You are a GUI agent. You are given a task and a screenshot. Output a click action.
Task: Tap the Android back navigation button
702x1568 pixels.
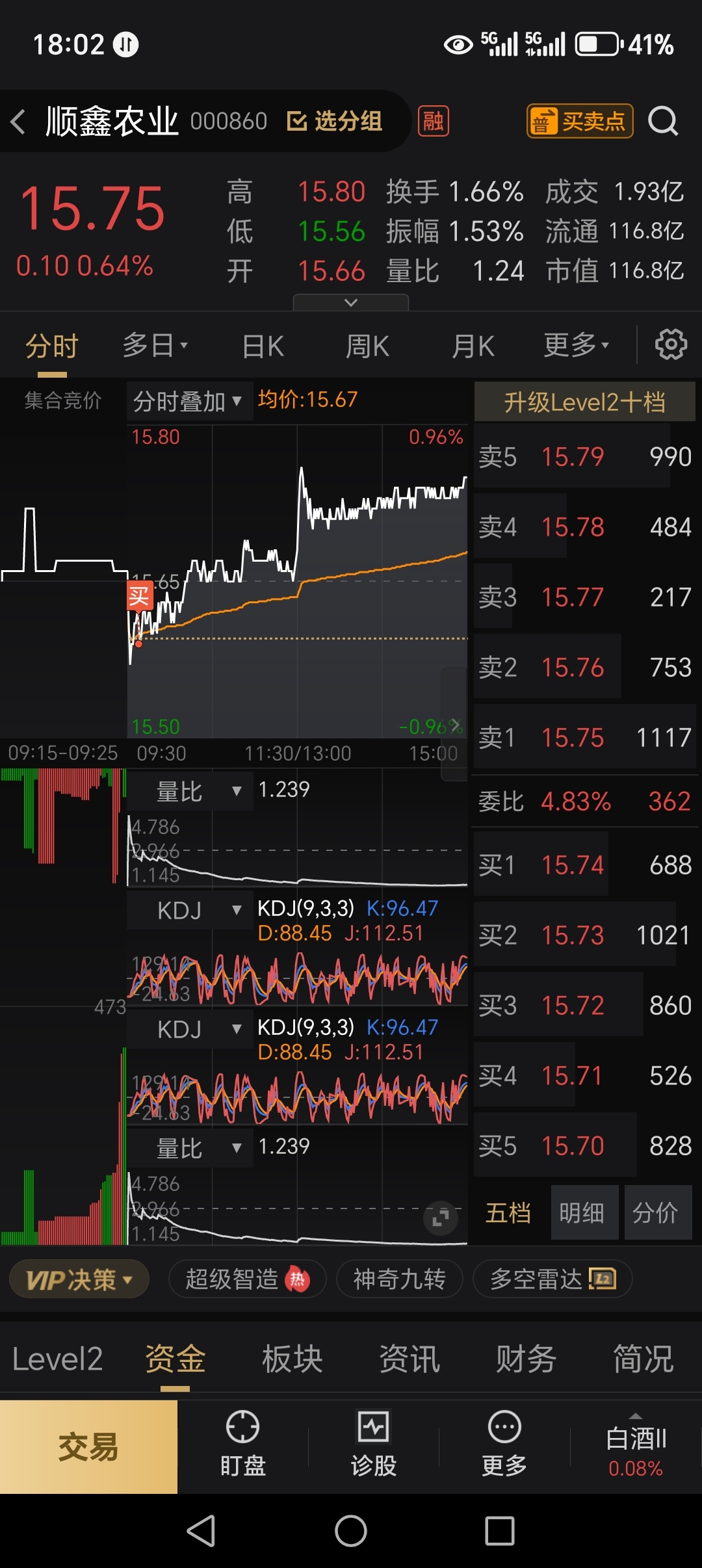tap(201, 1531)
